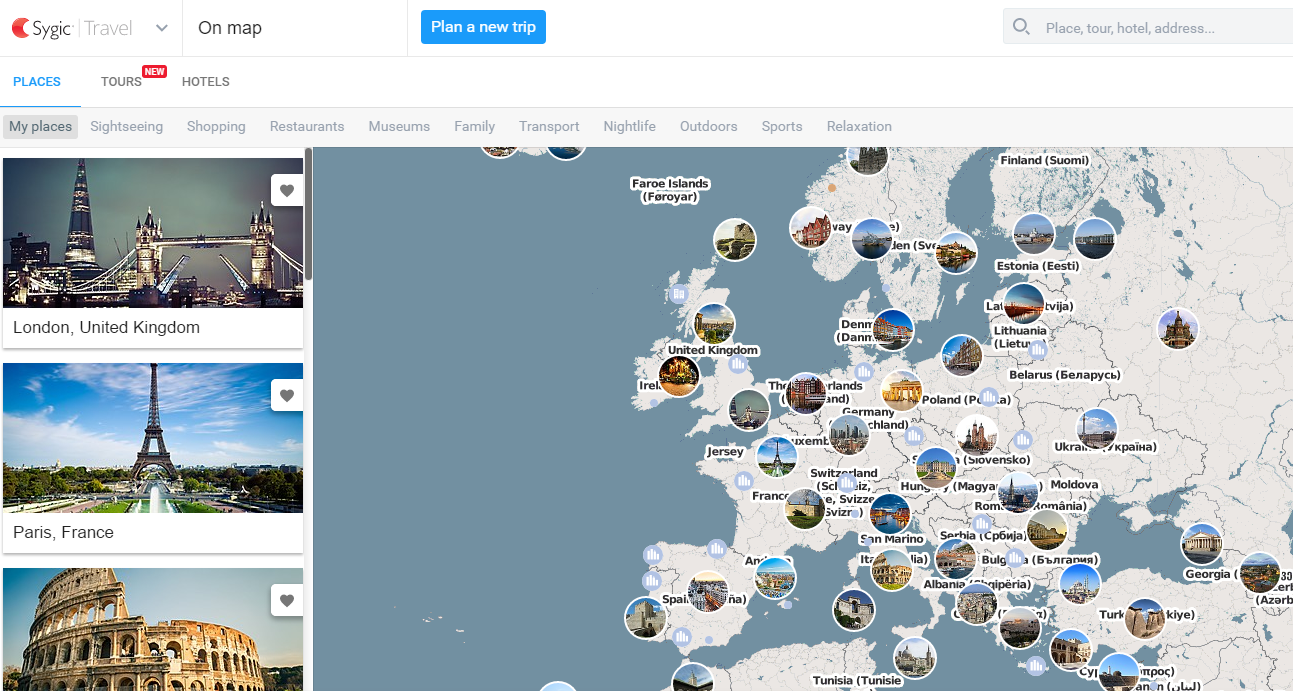Select the Sightseeing category filter
The image size is (1293, 691).
126,127
